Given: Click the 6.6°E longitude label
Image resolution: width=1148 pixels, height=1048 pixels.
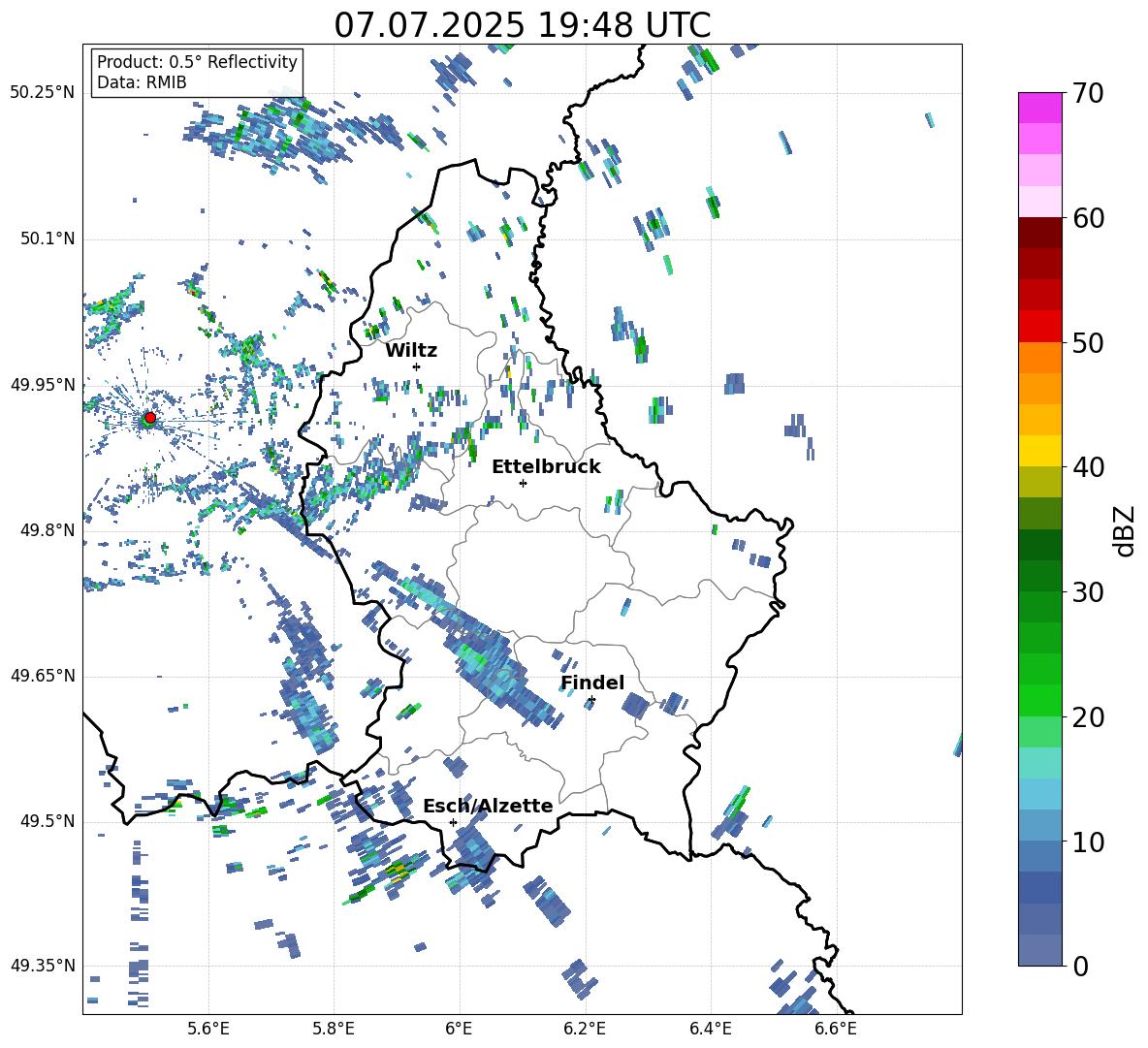Looking at the screenshot, I should pyautogui.click(x=836, y=1029).
